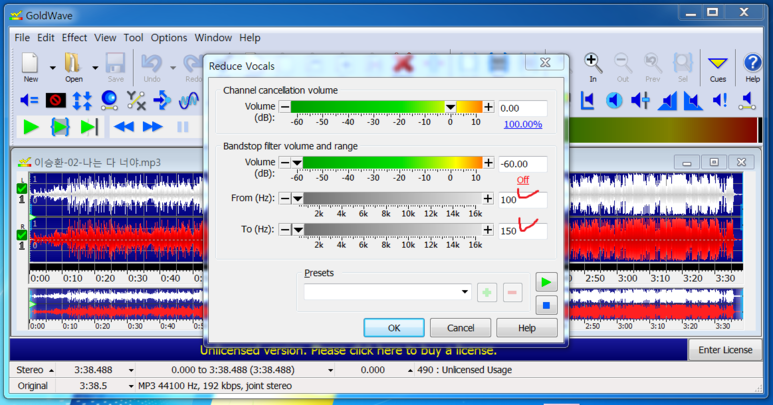Open the Edit menu
This screenshot has width=773, height=405.
[x=46, y=37]
